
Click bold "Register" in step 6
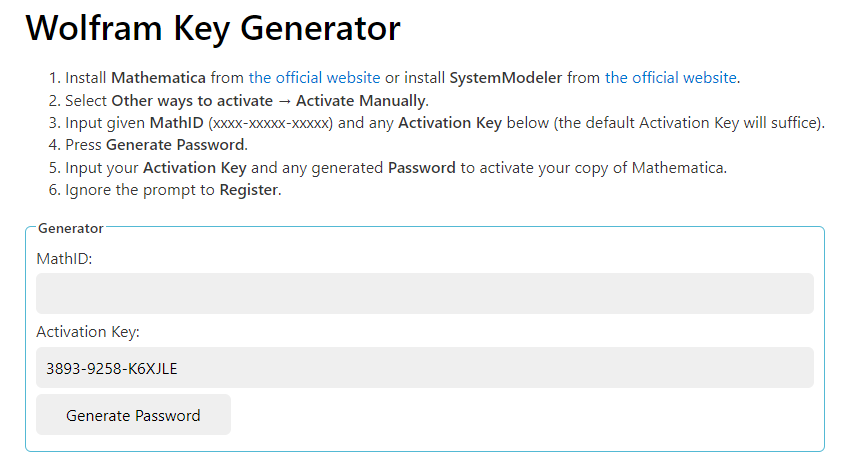(x=248, y=190)
